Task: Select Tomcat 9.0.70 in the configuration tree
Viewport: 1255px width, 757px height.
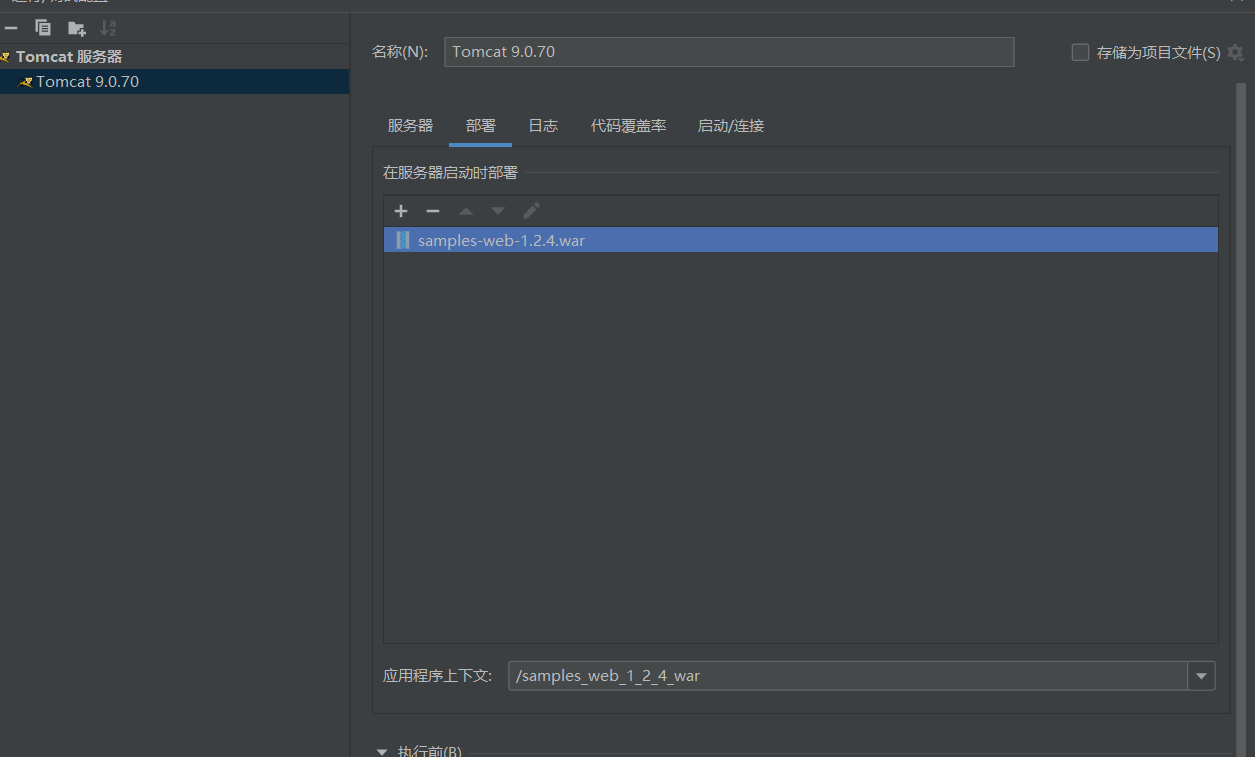Action: tap(87, 82)
